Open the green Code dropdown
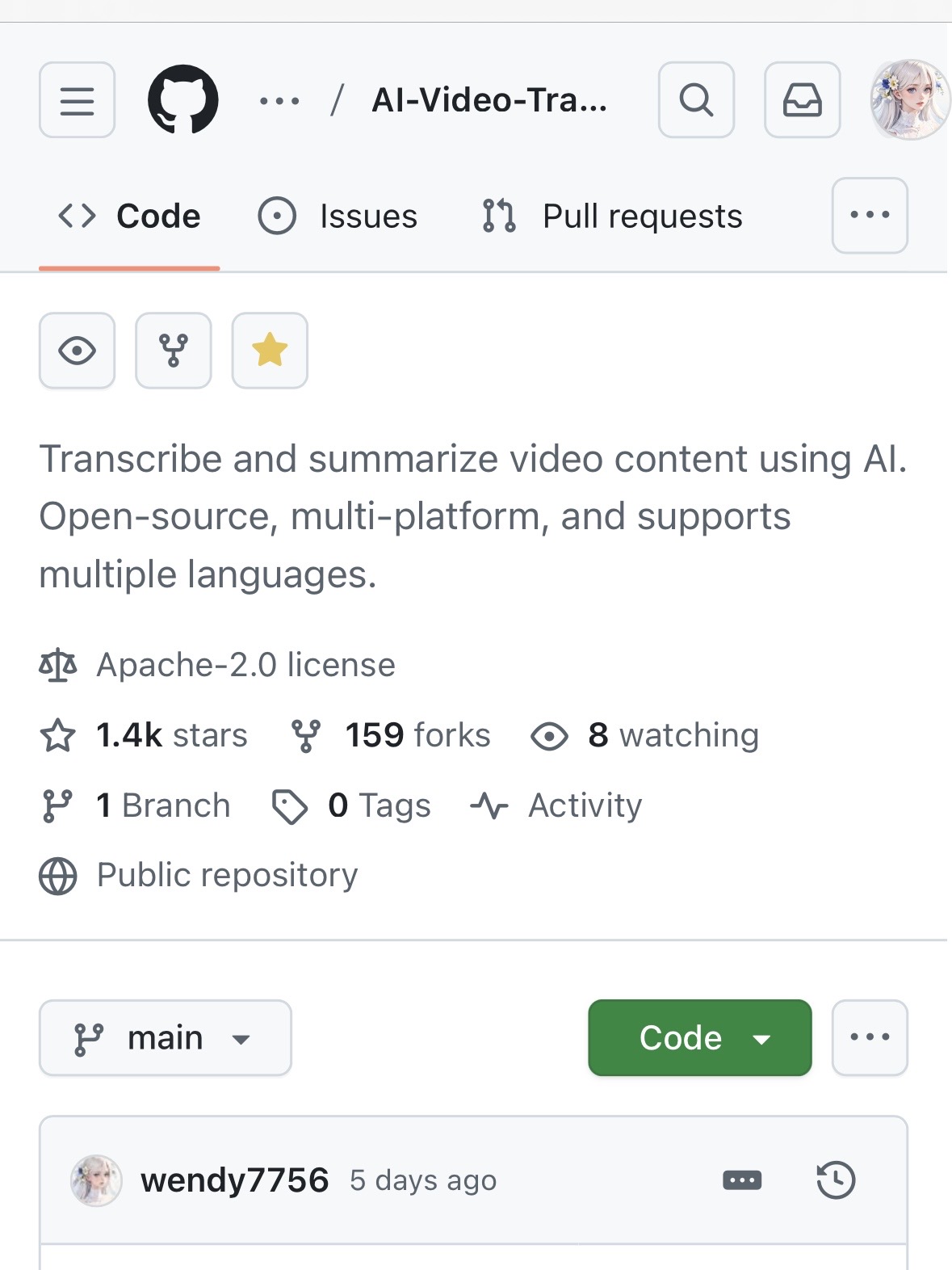Screen dimensions: 952x1270 click(699, 1038)
